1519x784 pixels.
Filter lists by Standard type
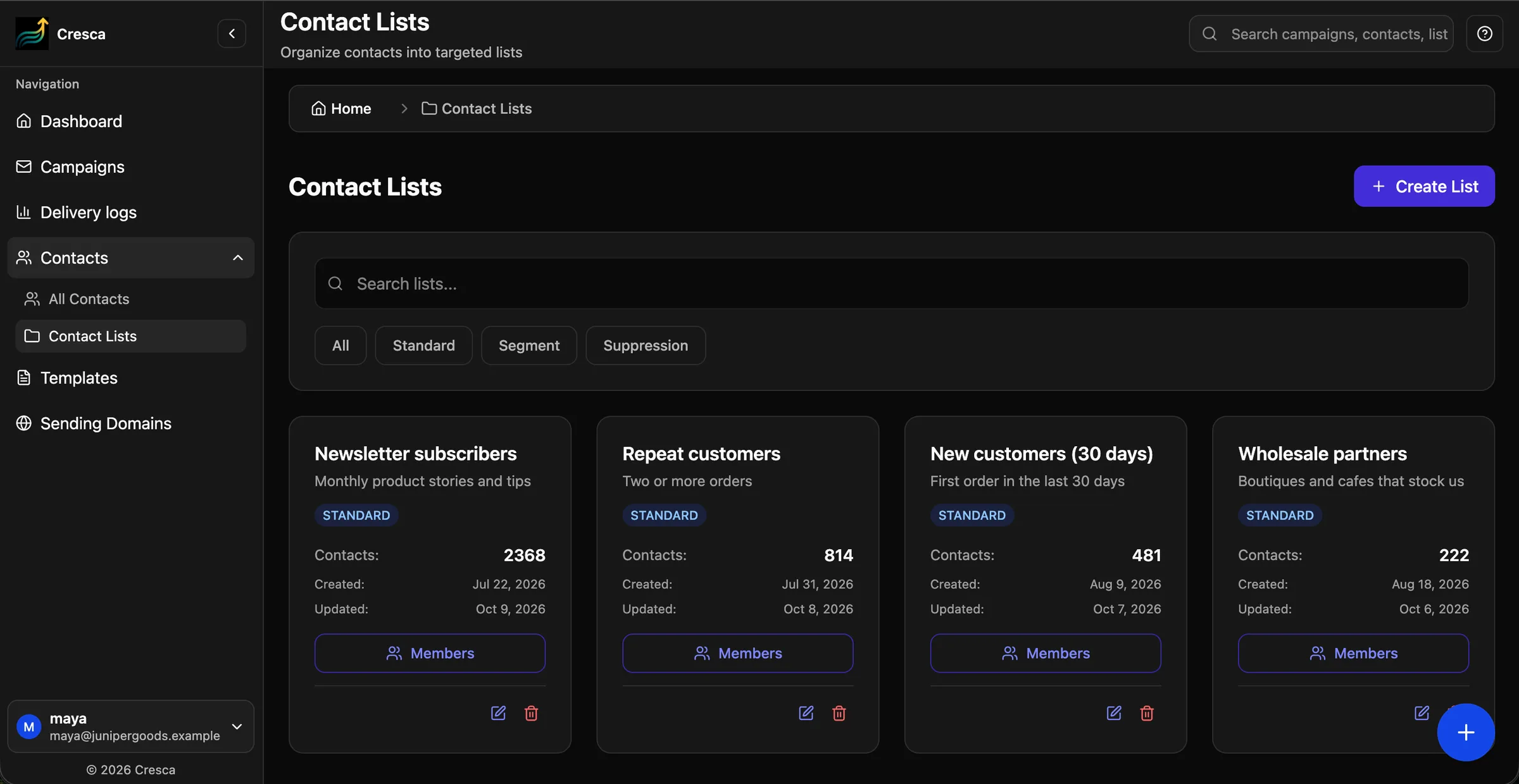coord(423,345)
